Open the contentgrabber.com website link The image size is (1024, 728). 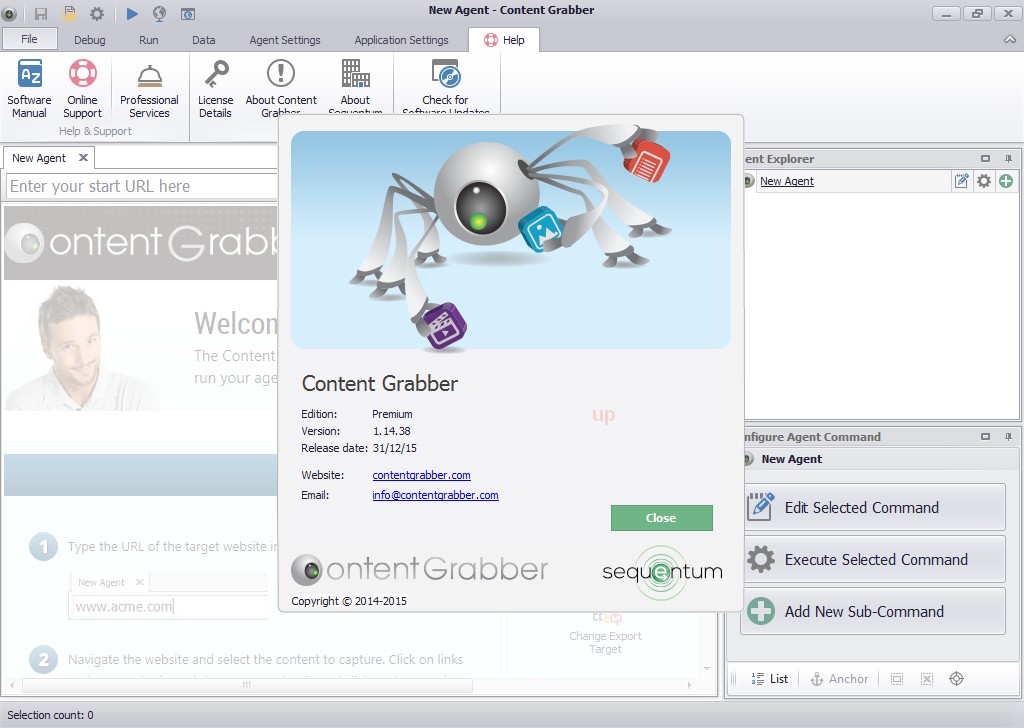pos(421,475)
